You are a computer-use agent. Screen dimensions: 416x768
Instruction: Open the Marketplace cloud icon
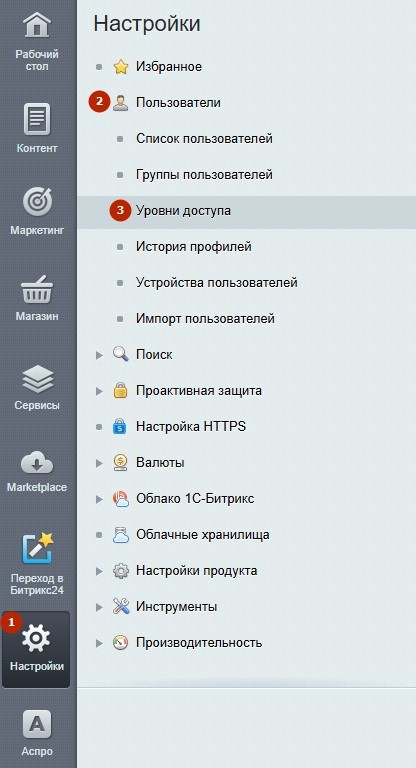pyautogui.click(x=37, y=463)
